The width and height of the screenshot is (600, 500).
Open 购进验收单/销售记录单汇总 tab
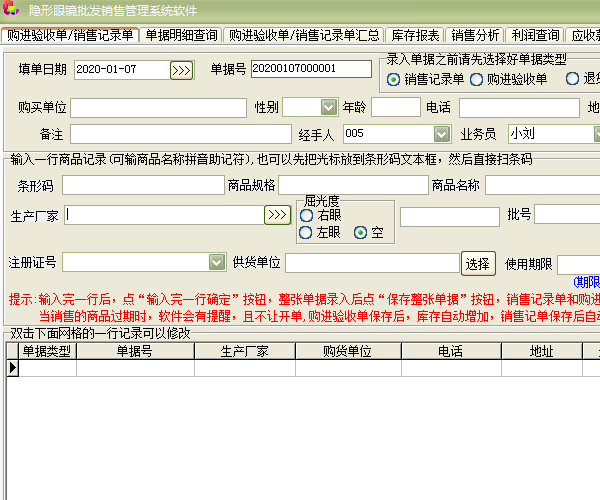(x=304, y=35)
